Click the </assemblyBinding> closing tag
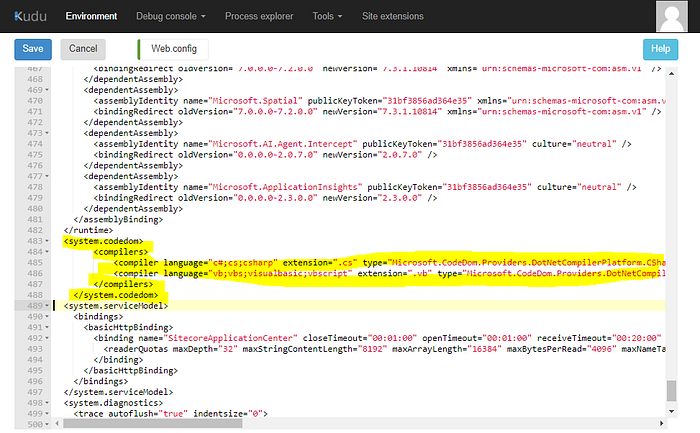The width and height of the screenshot is (700, 433). pos(118,220)
